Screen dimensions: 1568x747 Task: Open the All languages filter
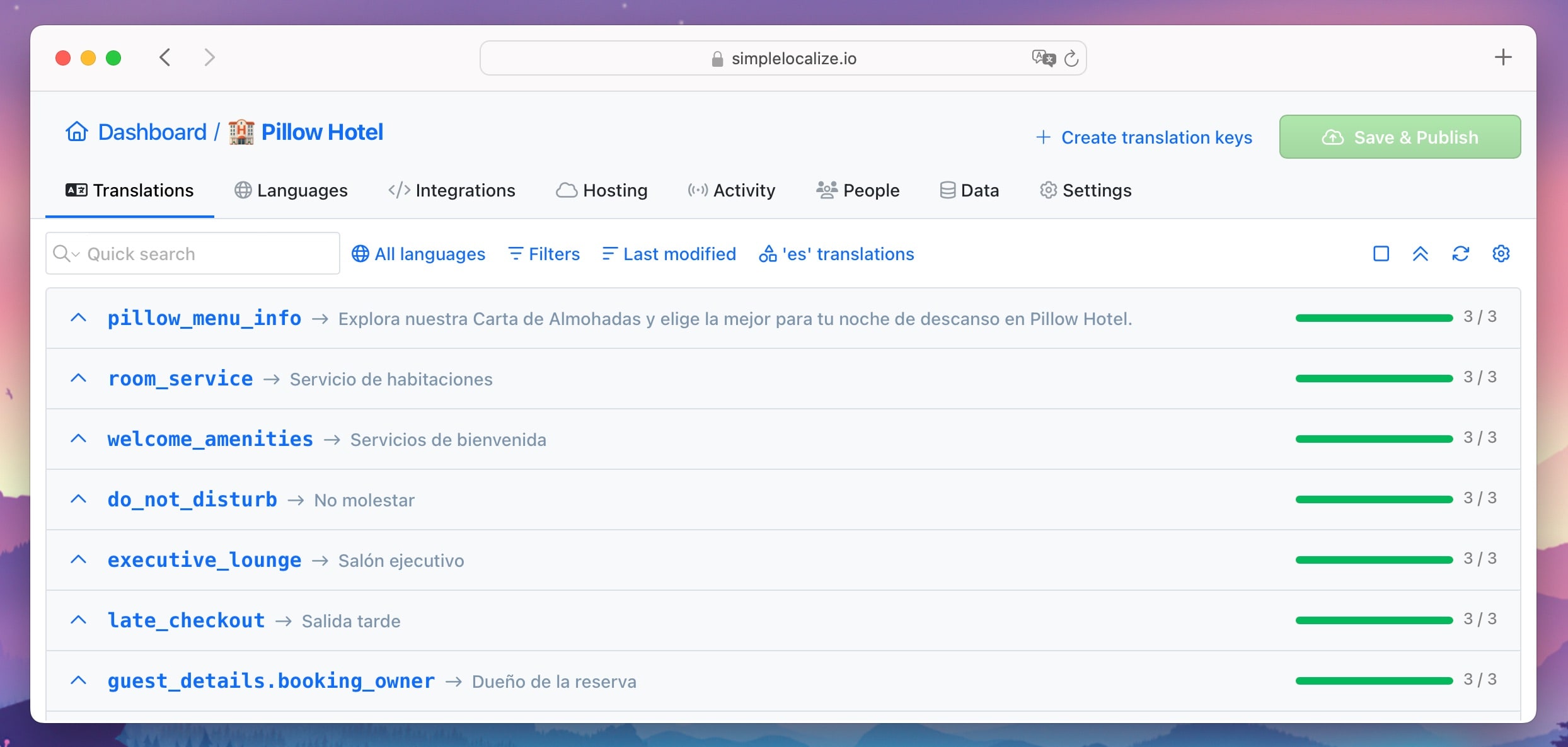[x=418, y=254]
